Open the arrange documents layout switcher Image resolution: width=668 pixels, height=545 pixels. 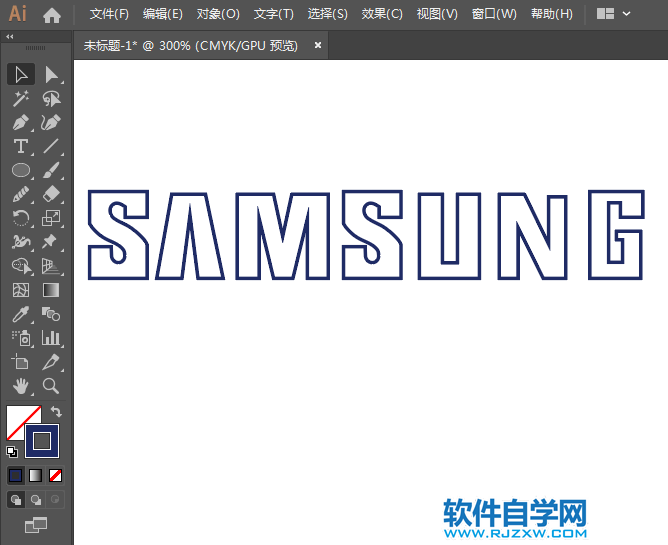pos(613,14)
